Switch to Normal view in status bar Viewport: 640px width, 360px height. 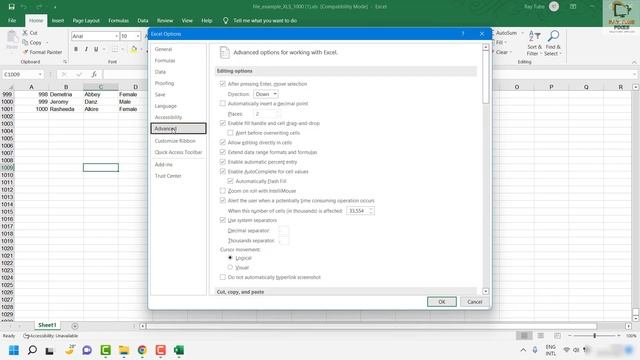(x=524, y=336)
